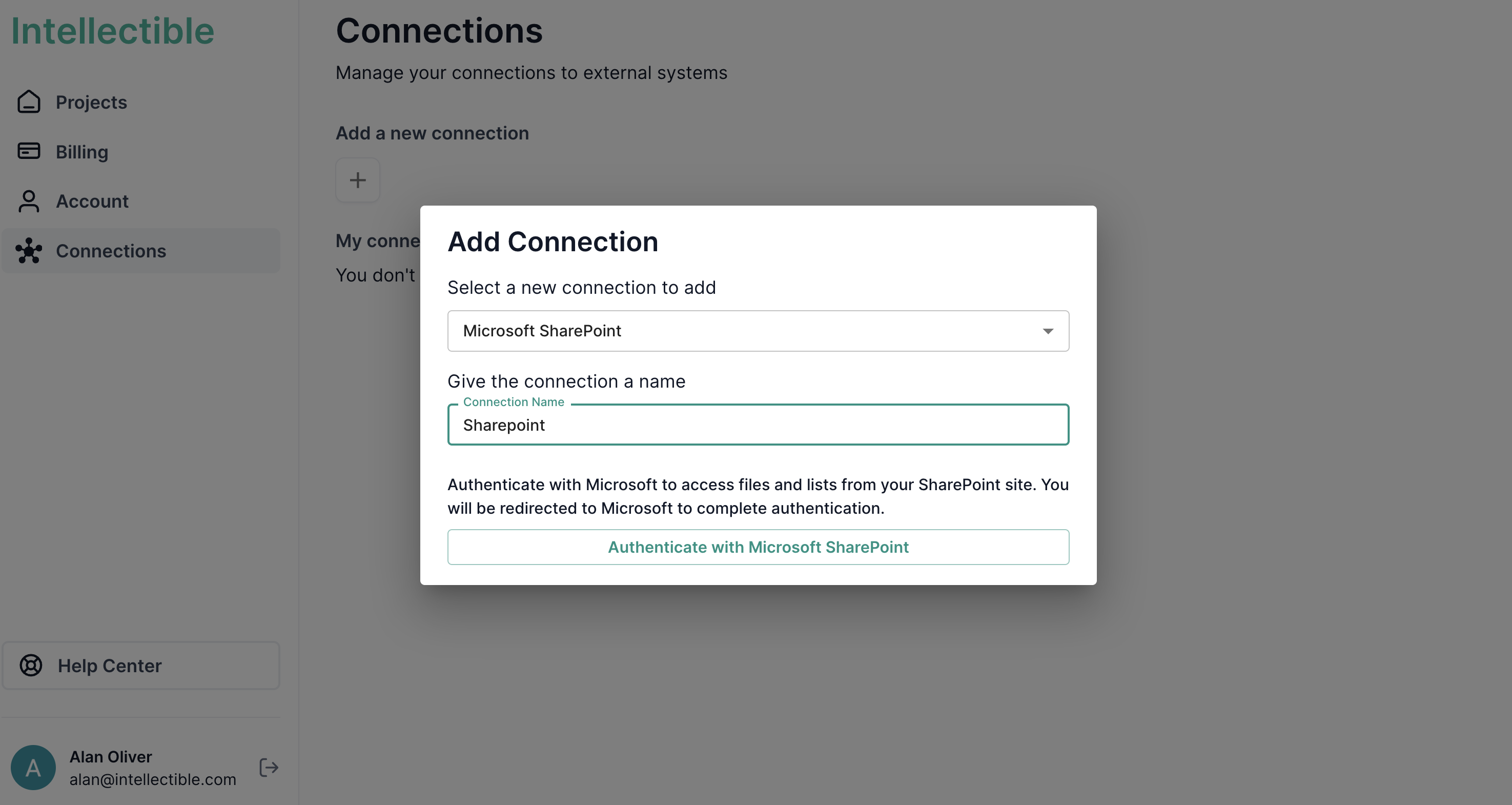Click the Account person icon
Screen dimensions: 1512x805
click(29, 201)
